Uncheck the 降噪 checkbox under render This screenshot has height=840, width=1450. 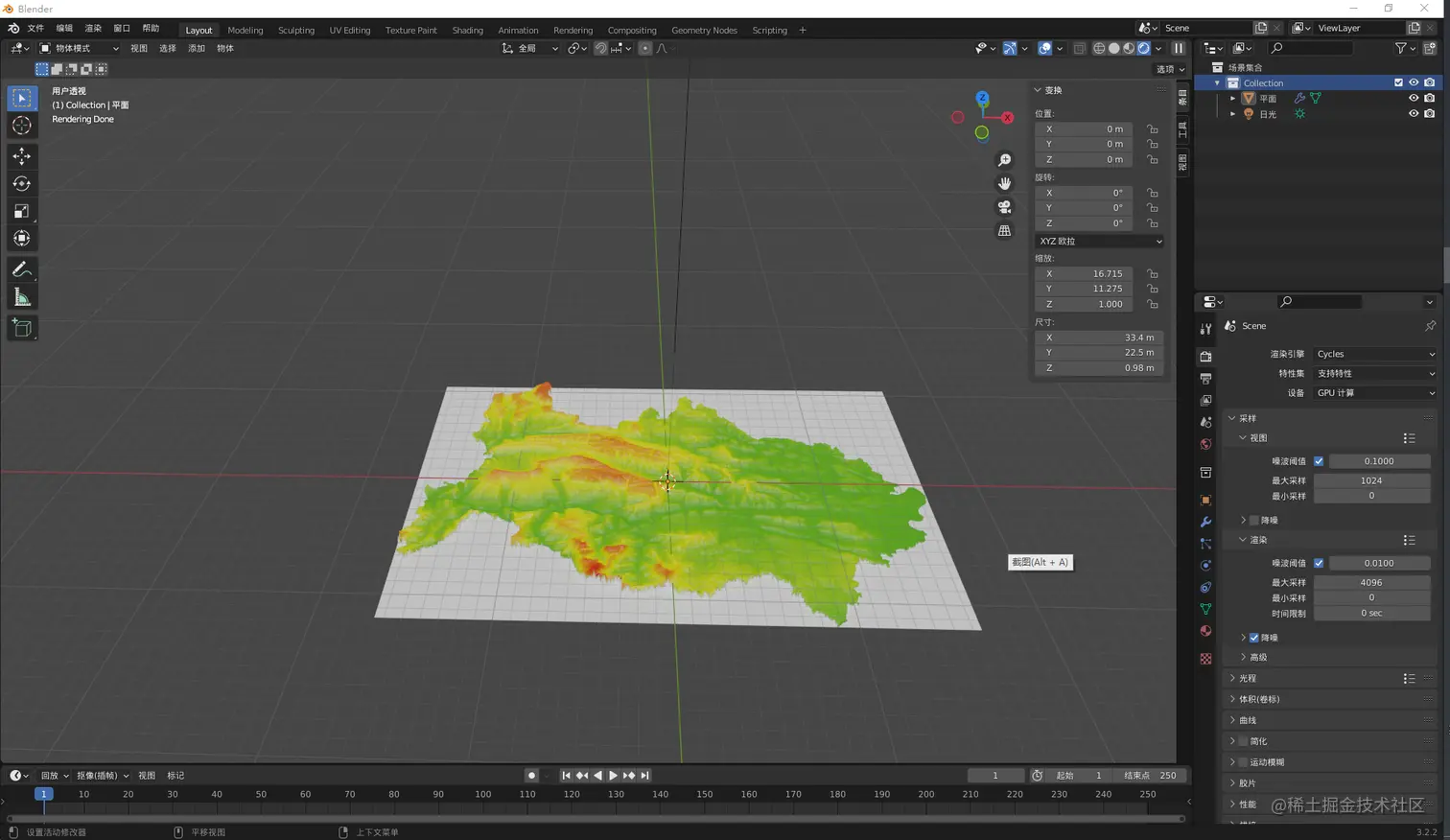1254,638
